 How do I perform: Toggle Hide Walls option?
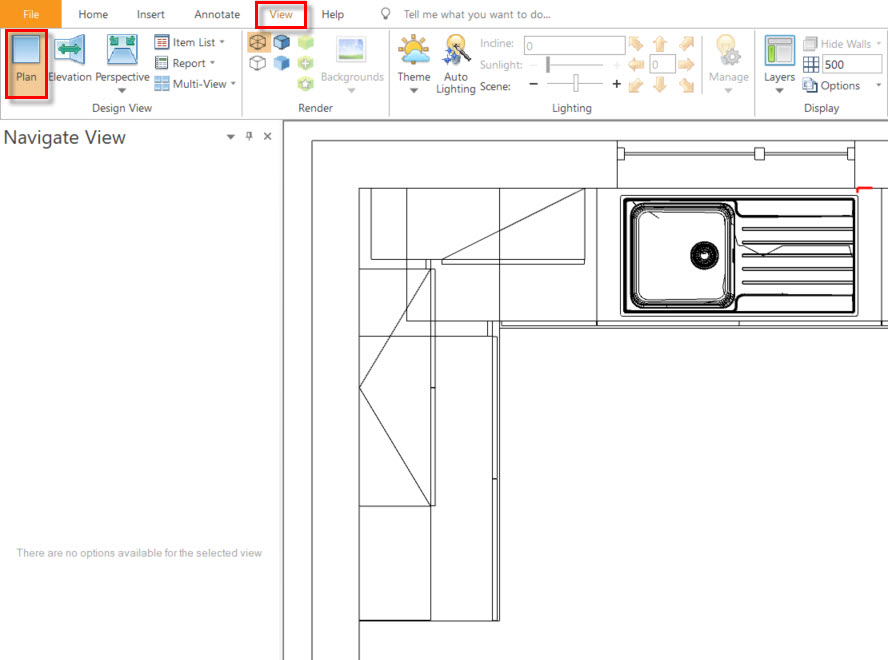coord(842,44)
